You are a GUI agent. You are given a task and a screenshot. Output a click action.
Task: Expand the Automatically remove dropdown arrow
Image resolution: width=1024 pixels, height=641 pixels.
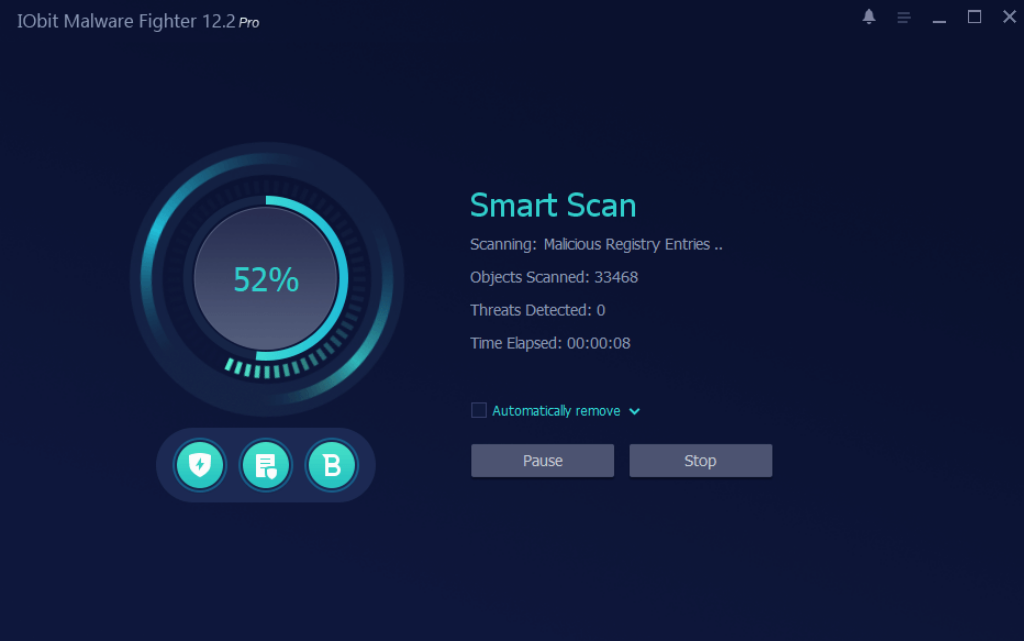pyautogui.click(x=634, y=411)
